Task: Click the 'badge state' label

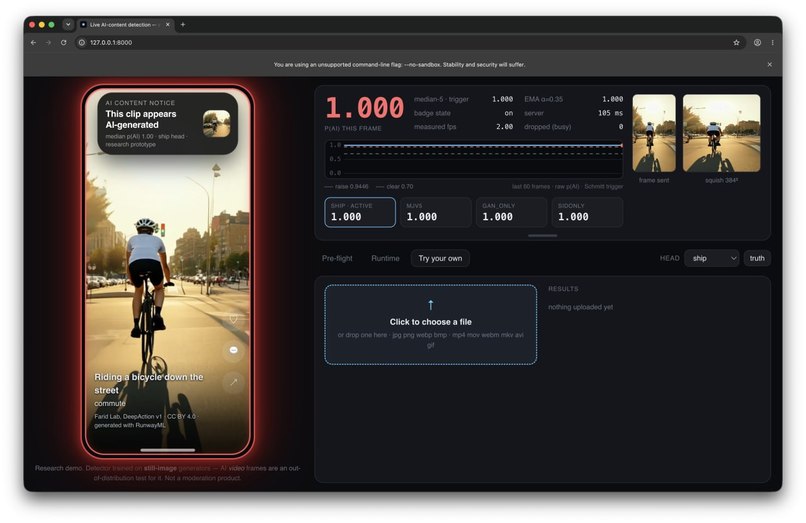Action: click(432, 113)
